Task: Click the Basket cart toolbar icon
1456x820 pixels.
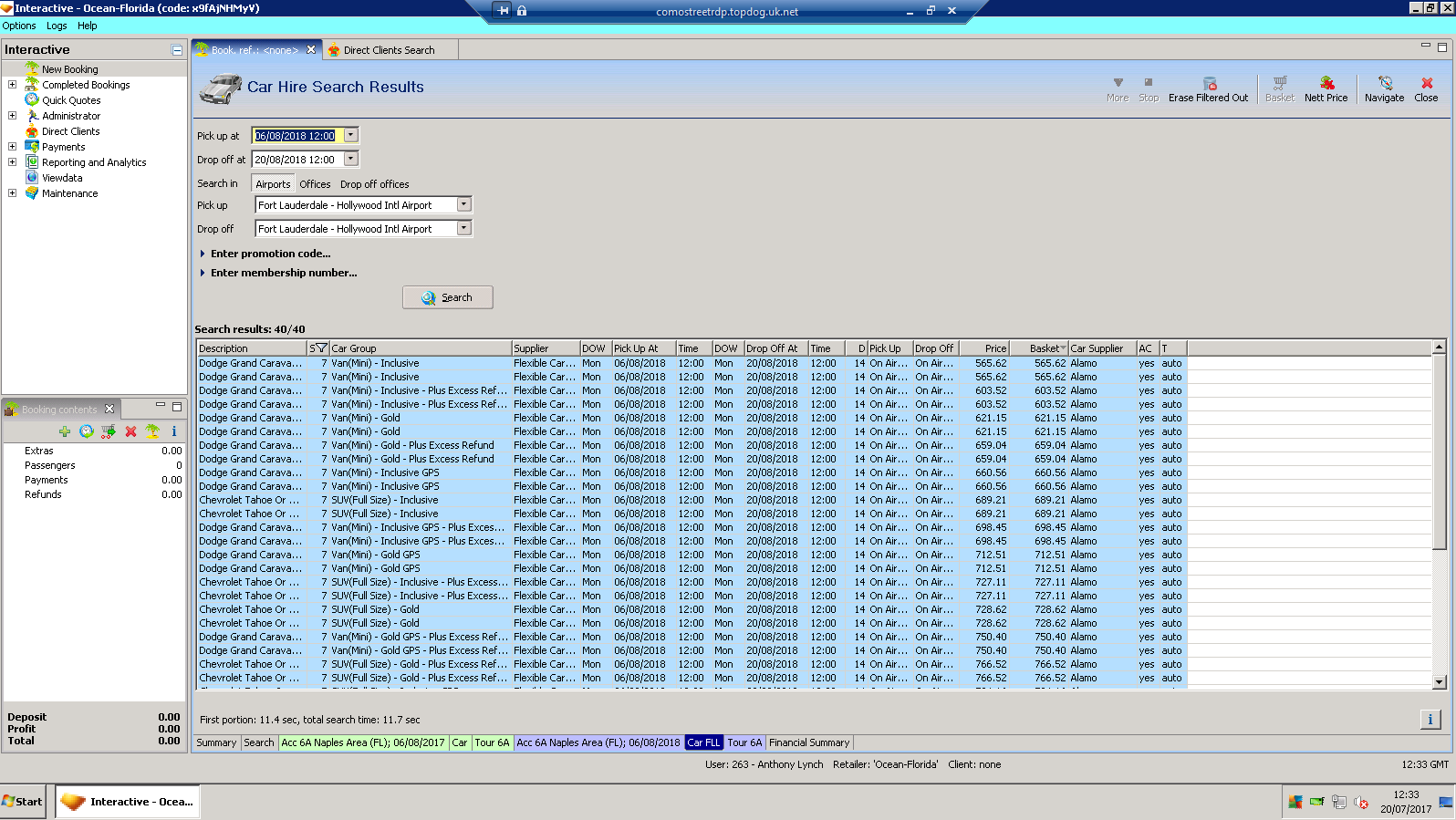Action: tap(1280, 83)
